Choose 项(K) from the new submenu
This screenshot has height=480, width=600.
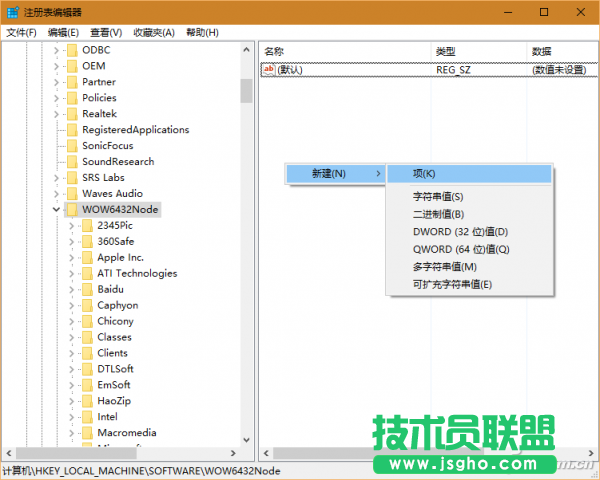pos(424,174)
